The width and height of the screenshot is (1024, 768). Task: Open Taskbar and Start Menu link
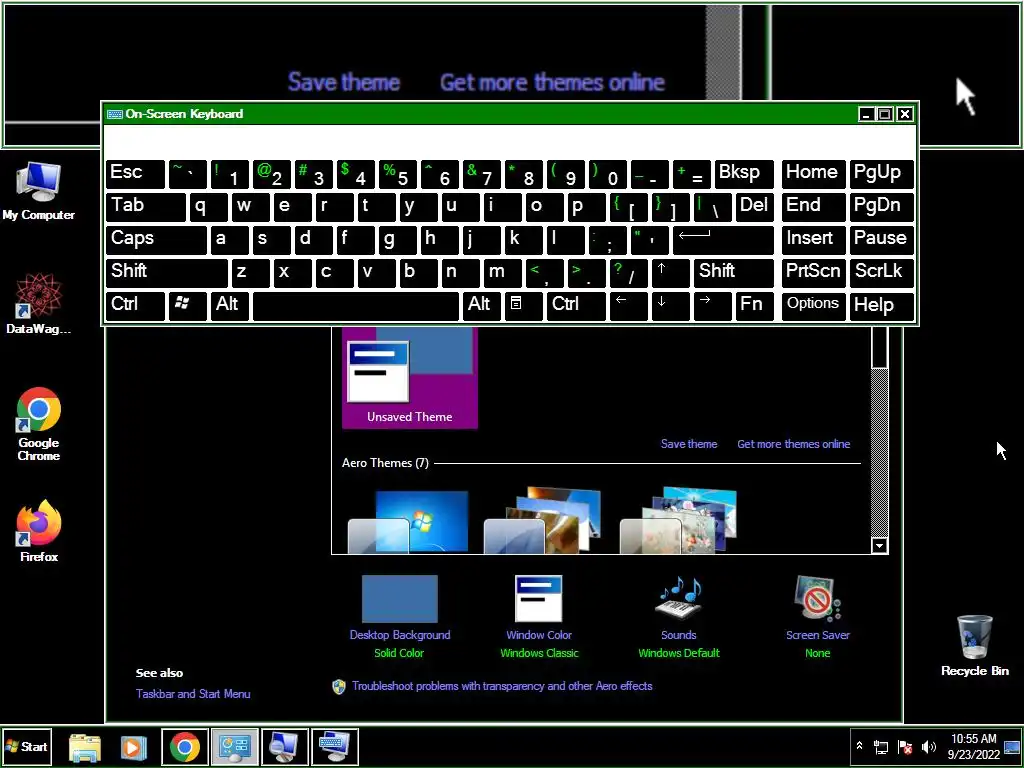point(193,694)
